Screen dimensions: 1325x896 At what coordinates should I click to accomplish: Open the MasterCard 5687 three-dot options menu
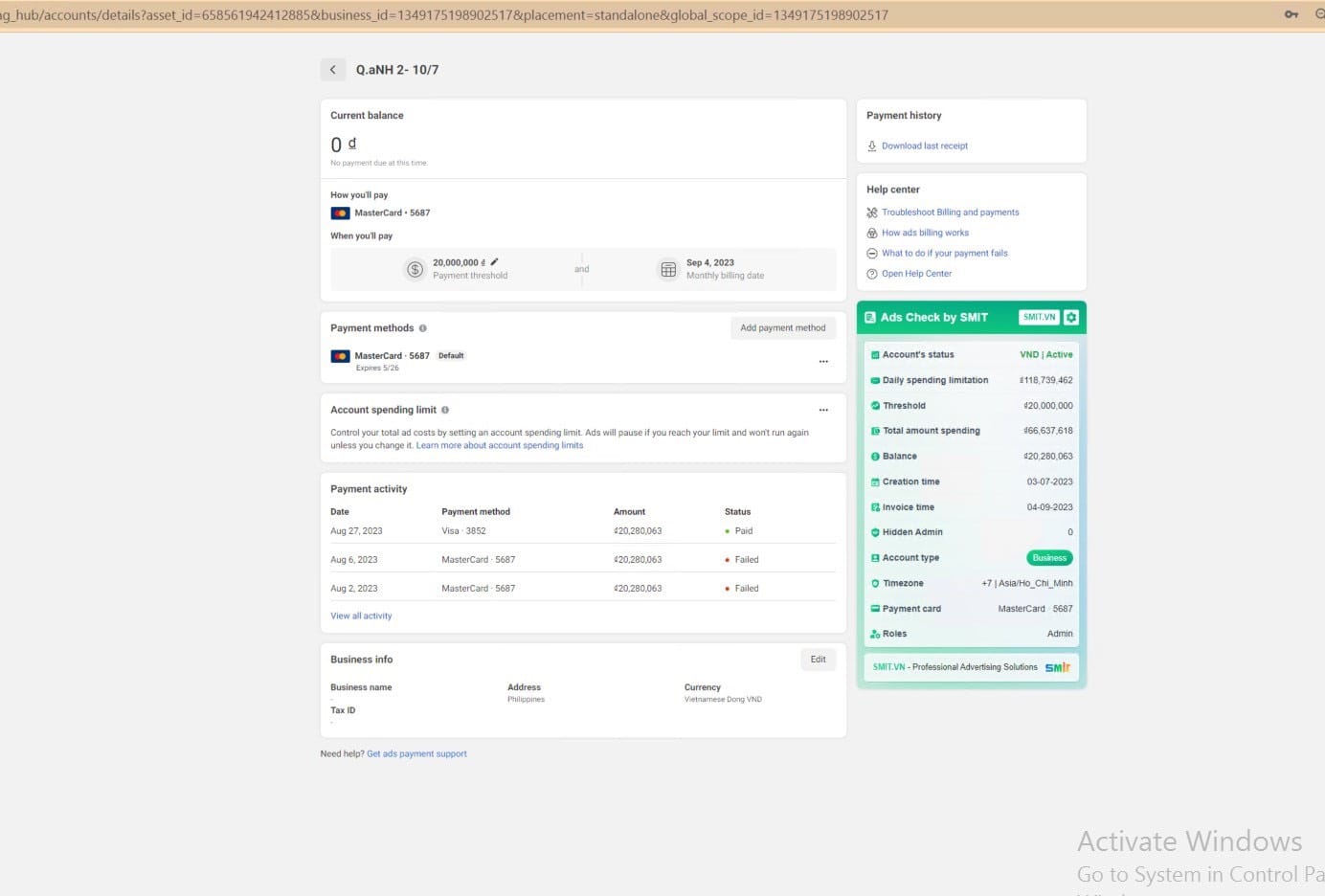(823, 362)
